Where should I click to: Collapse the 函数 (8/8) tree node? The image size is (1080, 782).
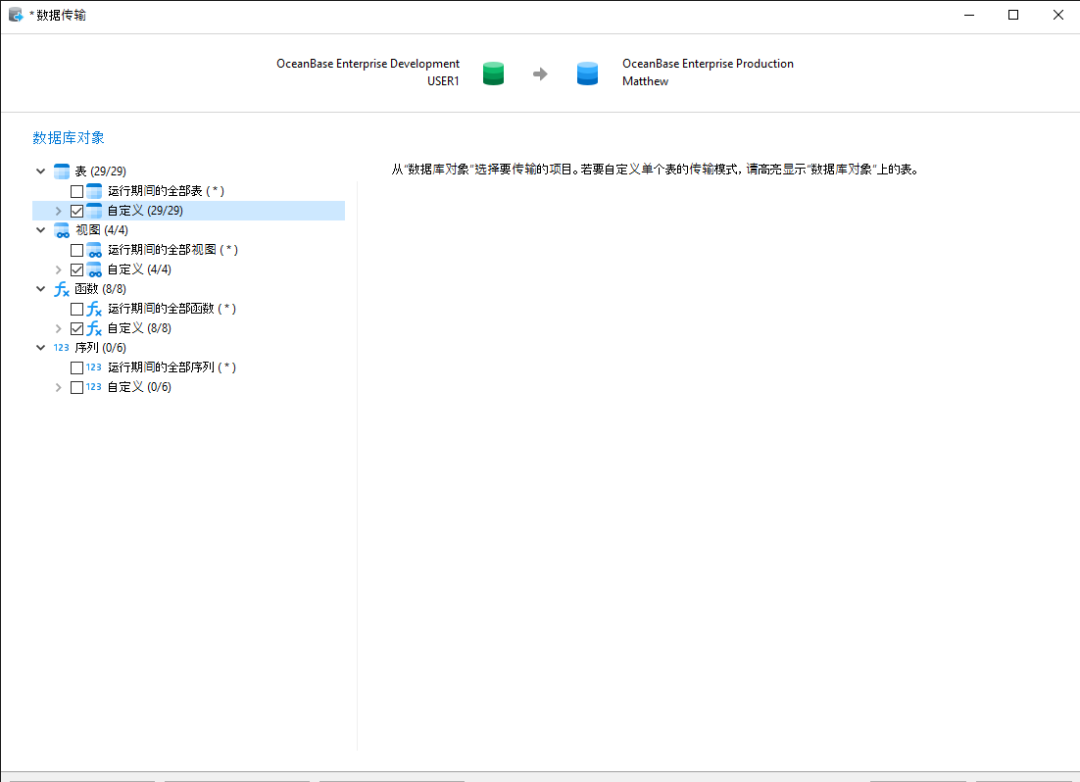click(x=41, y=289)
